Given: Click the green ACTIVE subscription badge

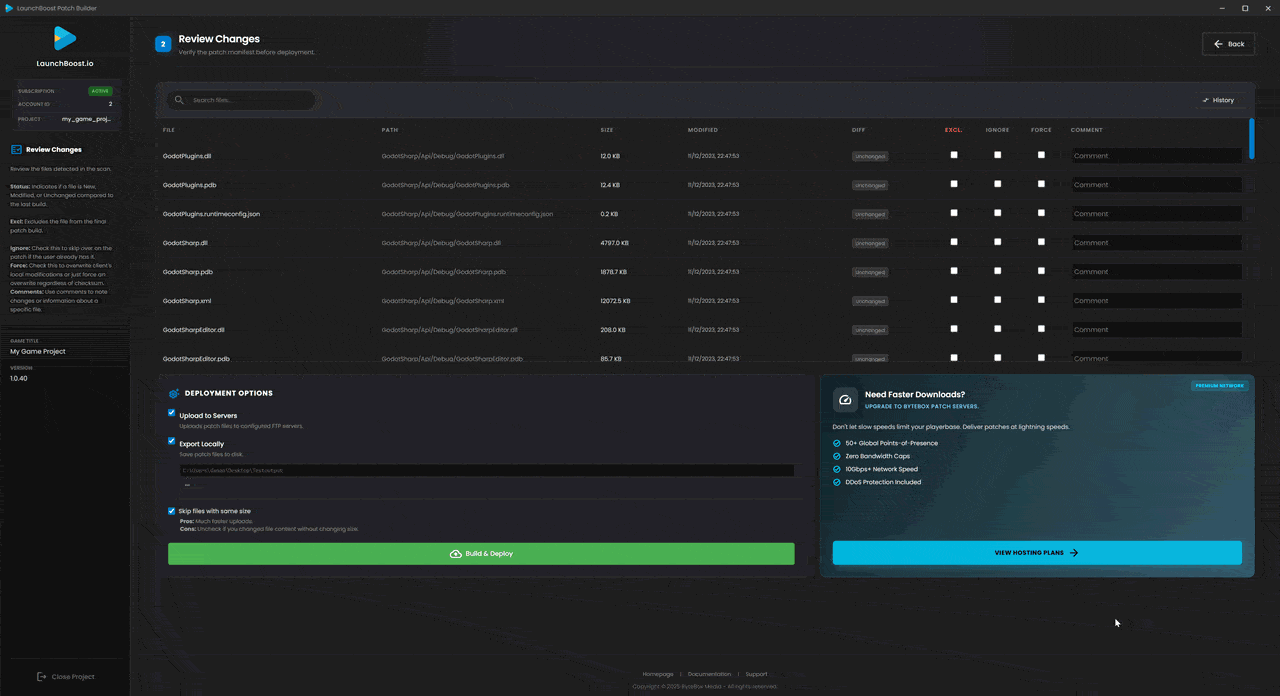Looking at the screenshot, I should pos(100,91).
